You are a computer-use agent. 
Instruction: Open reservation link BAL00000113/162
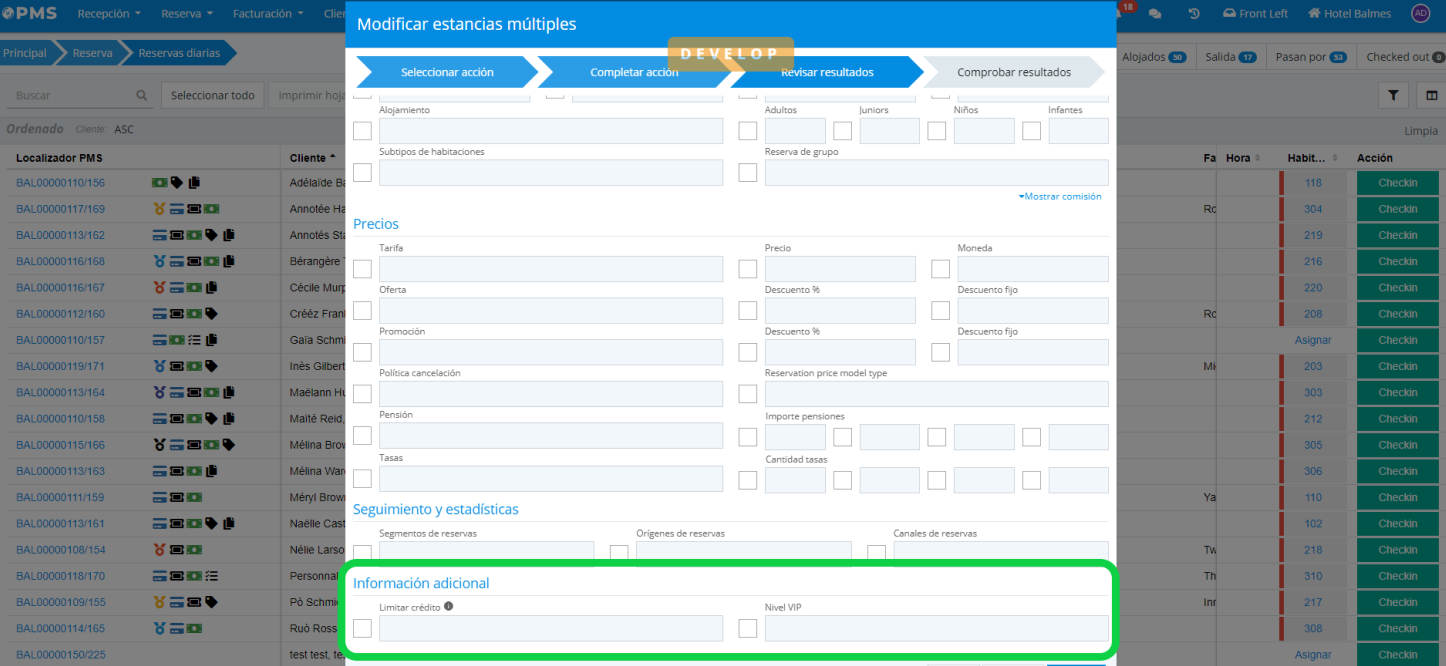pos(60,235)
